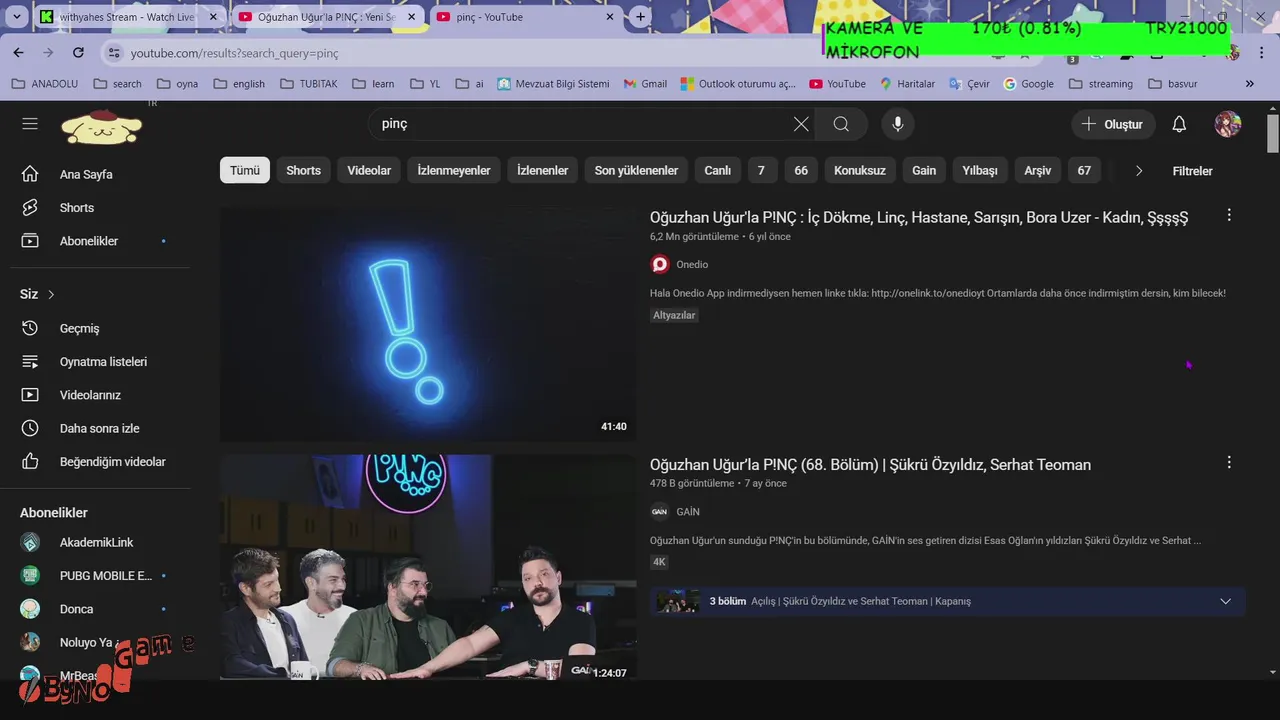
Task: Reload the page with refresh icon
Action: pyautogui.click(x=78, y=52)
